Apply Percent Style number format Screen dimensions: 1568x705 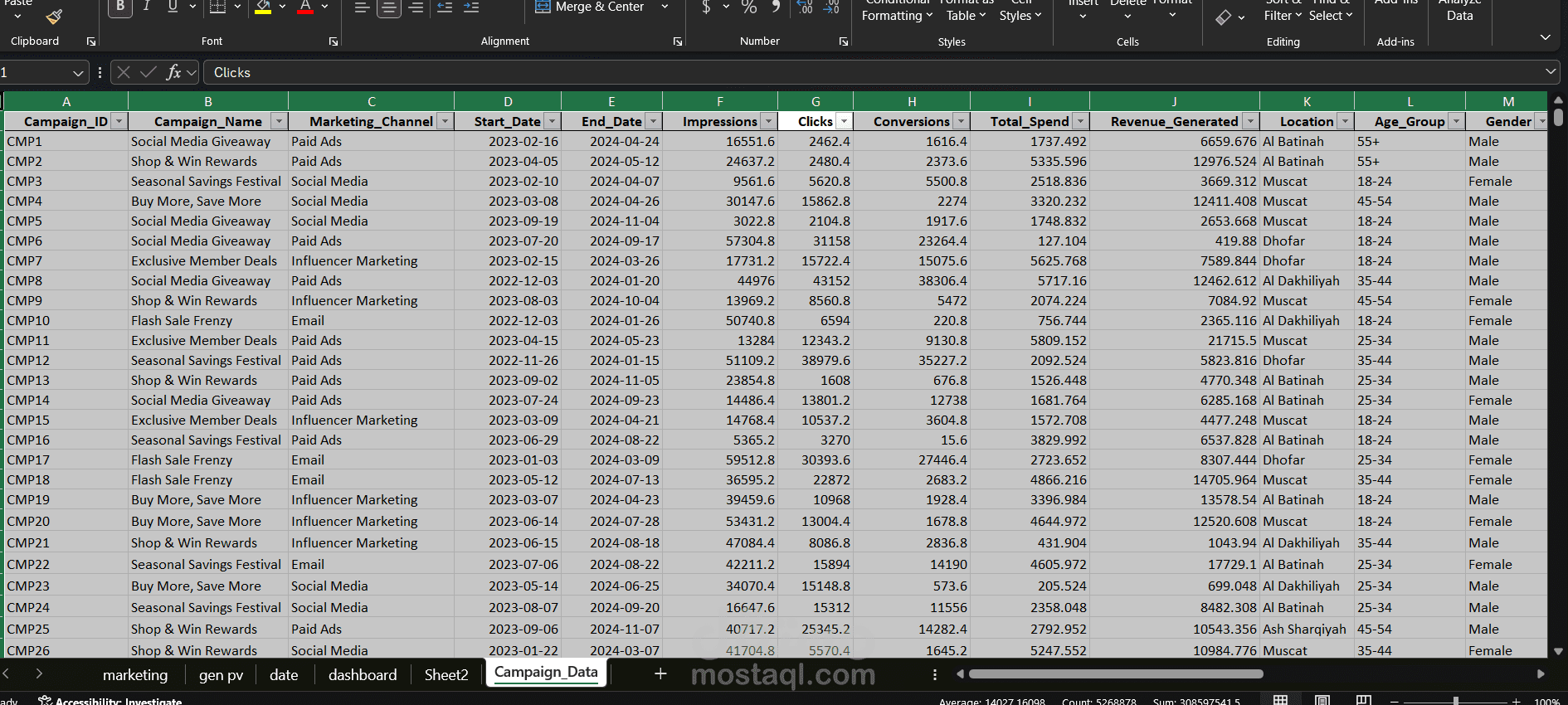[749, 7]
